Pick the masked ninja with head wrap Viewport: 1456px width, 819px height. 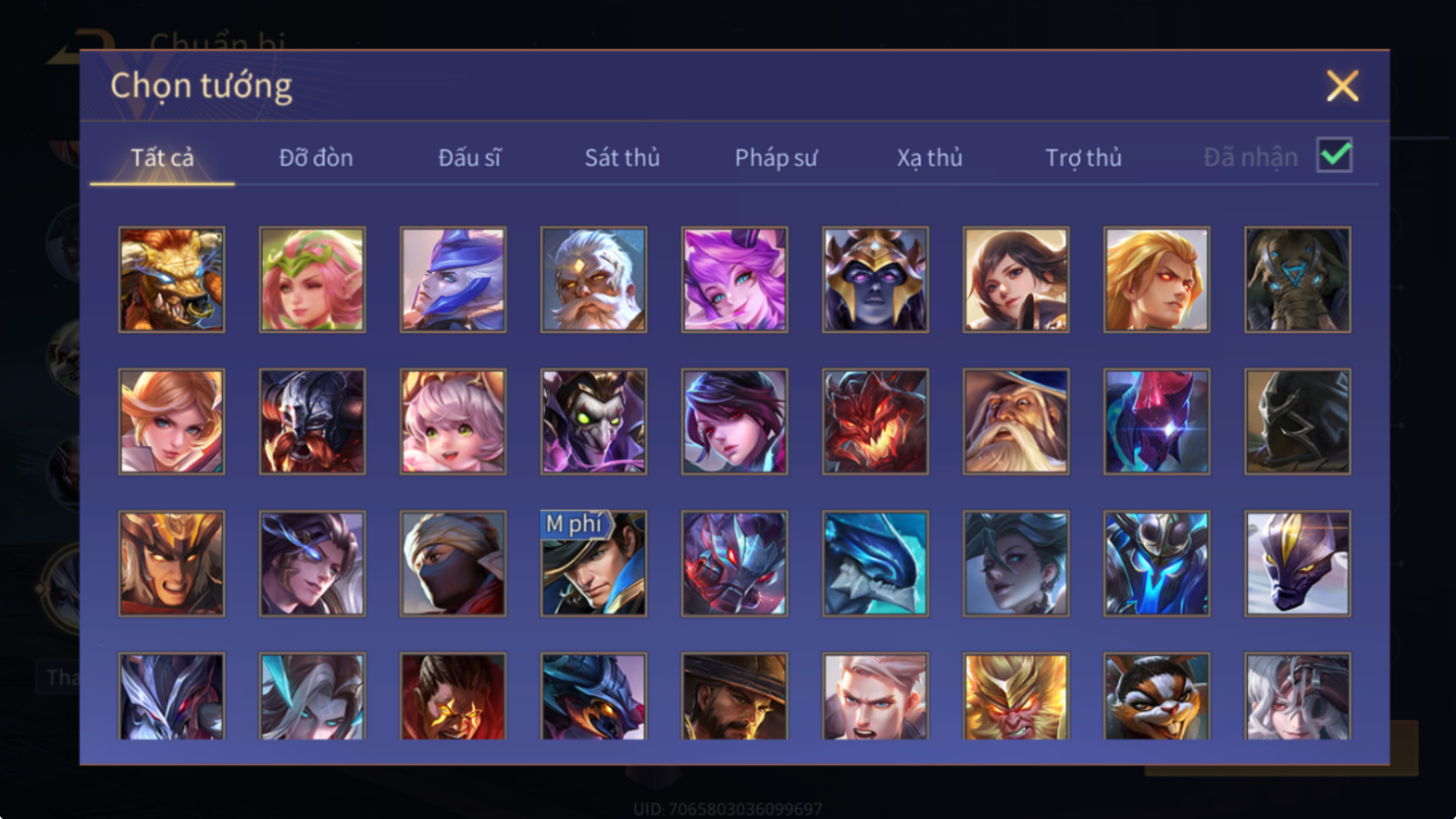[453, 564]
